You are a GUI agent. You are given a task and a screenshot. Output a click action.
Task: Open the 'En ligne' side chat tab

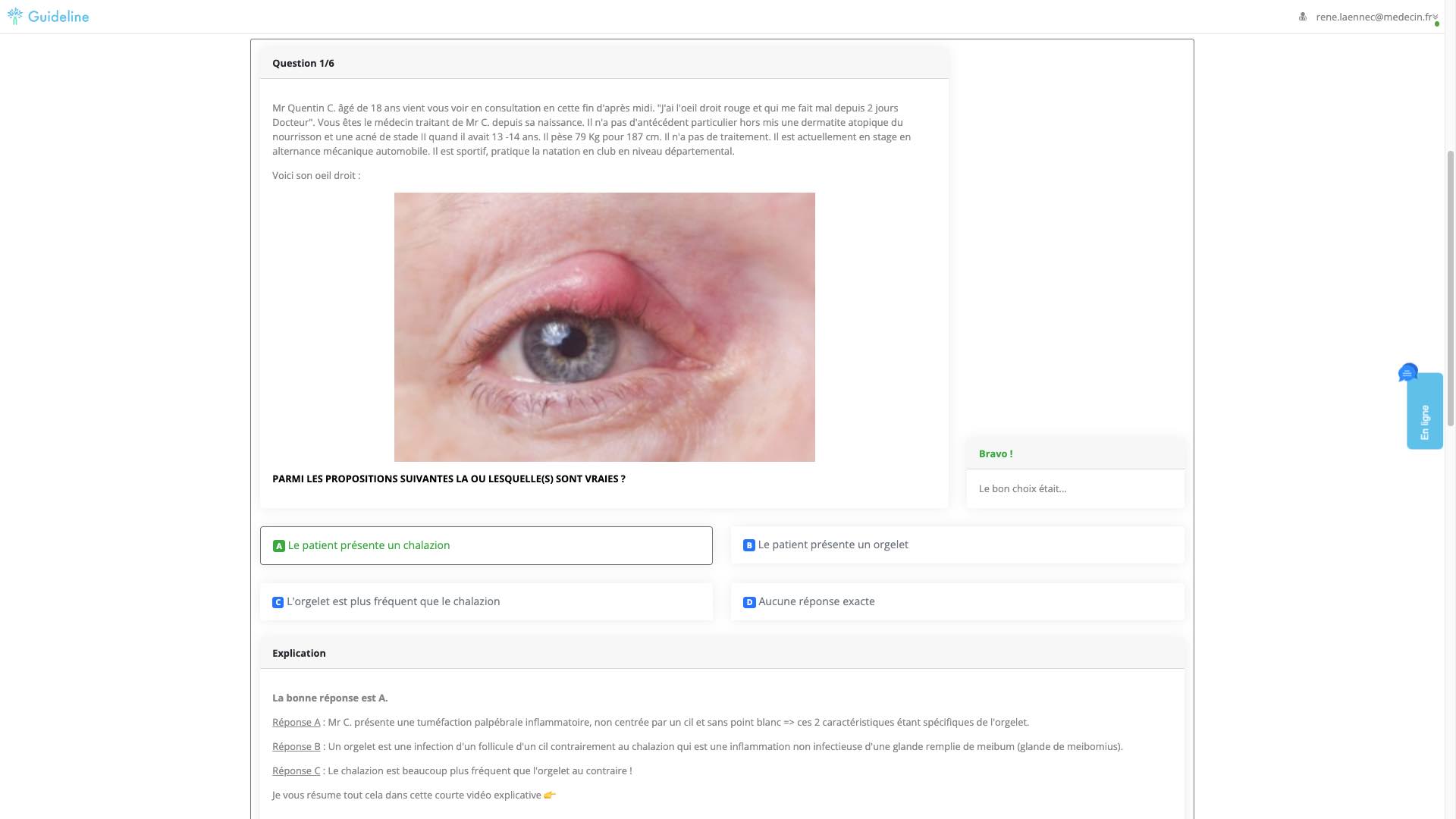pyautogui.click(x=1425, y=411)
